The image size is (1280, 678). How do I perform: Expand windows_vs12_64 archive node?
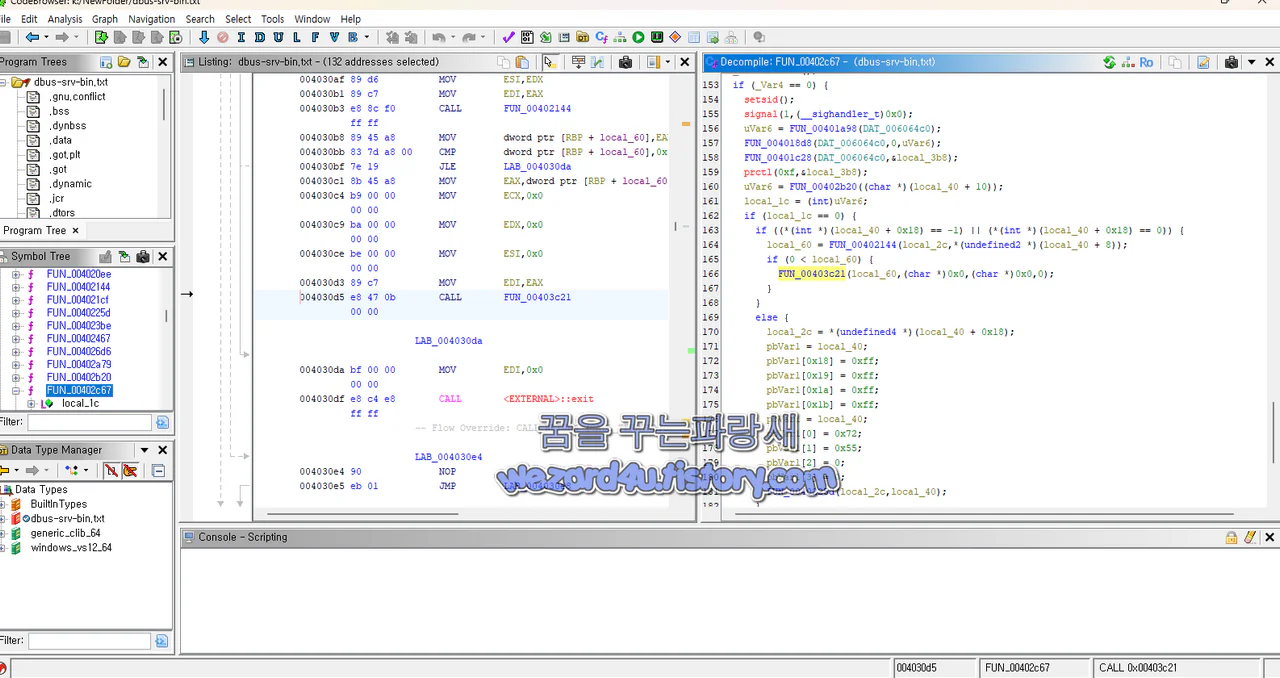(3, 548)
